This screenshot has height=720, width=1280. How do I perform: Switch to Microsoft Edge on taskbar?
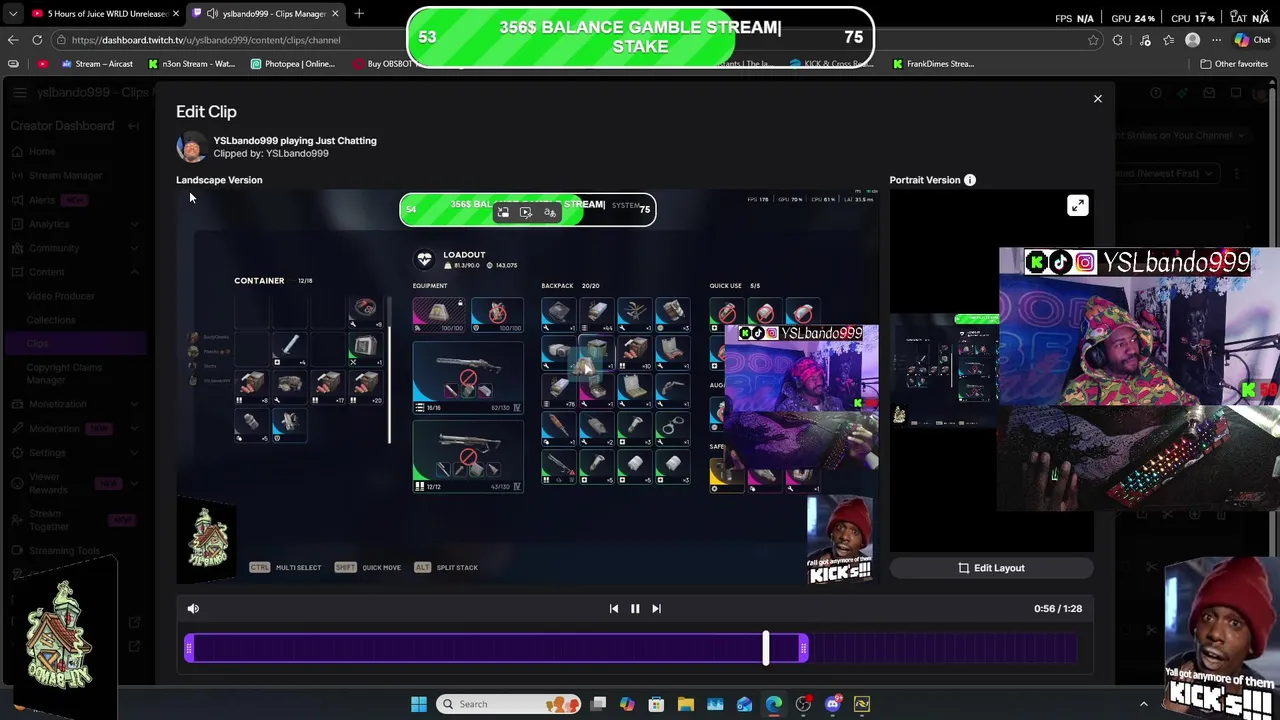[x=774, y=704]
